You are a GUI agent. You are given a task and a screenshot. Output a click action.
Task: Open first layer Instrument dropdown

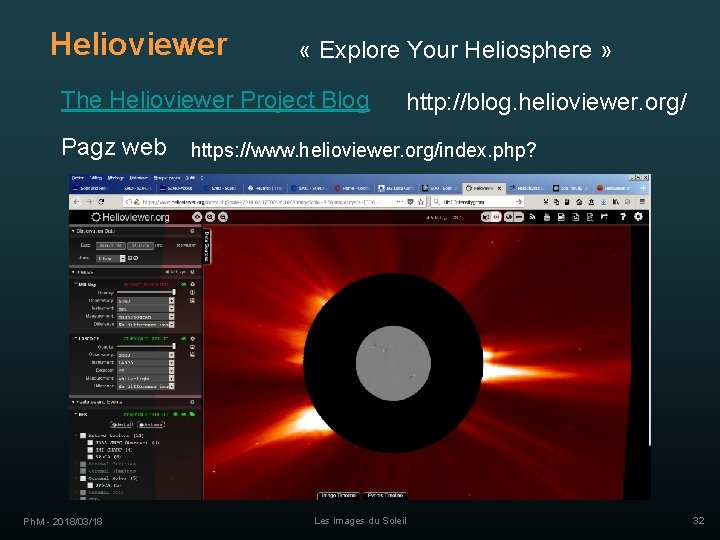coord(146,309)
